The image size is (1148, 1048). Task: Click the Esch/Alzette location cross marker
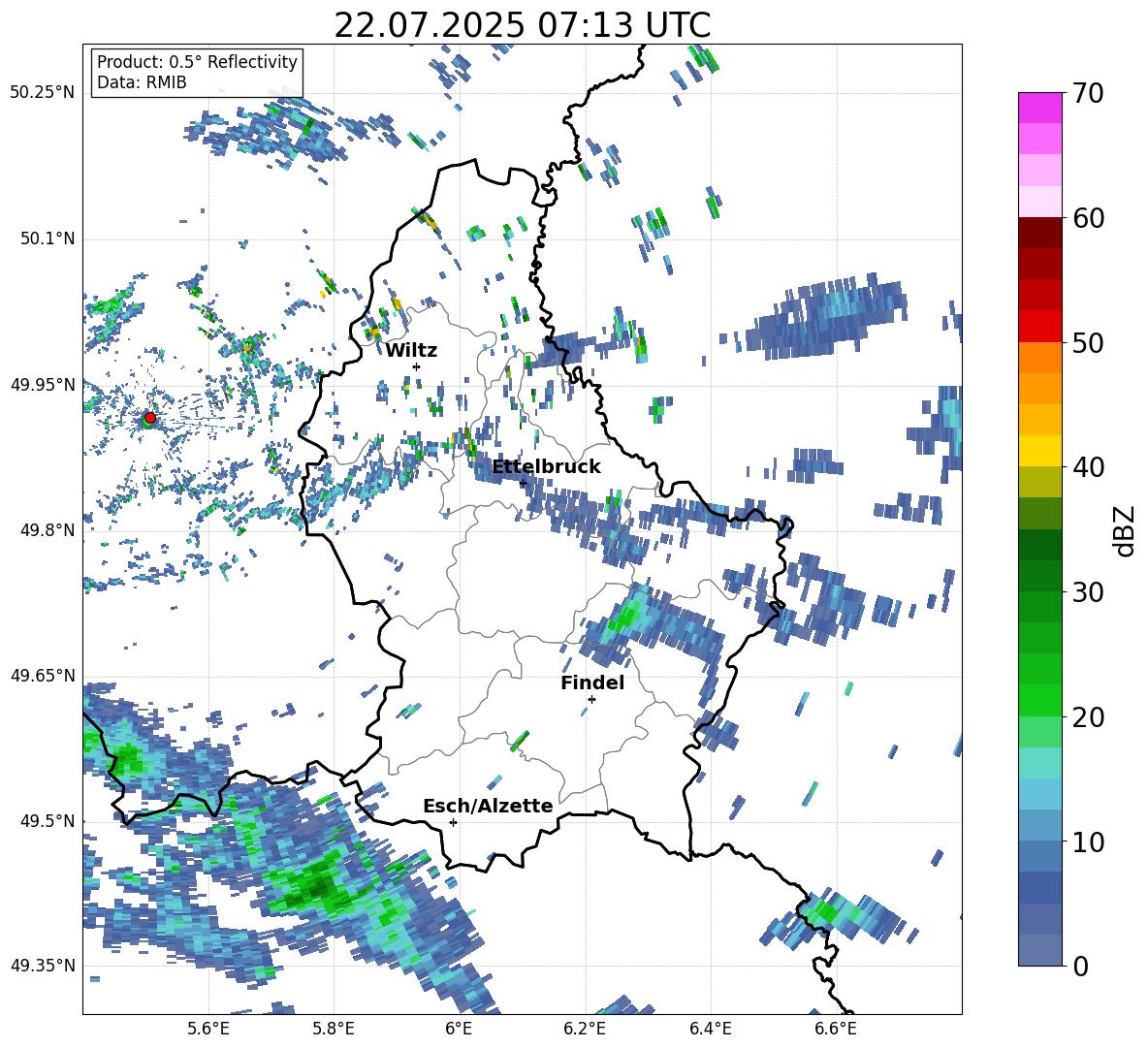coord(453,822)
